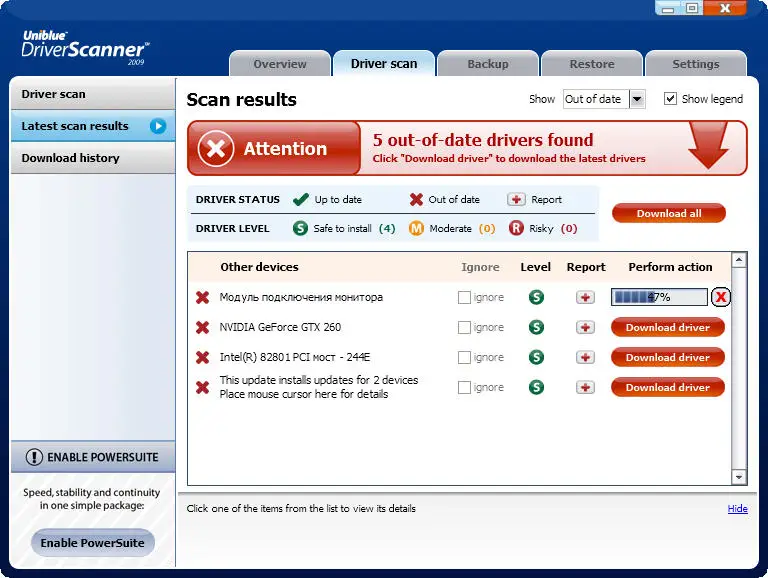Viewport: 768px width, 578px height.
Task: Download driver for the 2 devices update
Action: 668,387
